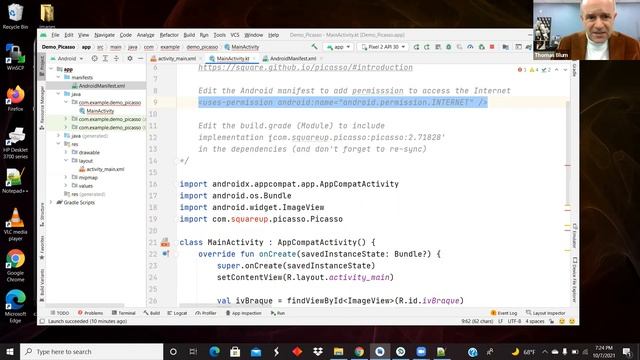Open the Build menu
640x360 pixels.
point(189,35)
